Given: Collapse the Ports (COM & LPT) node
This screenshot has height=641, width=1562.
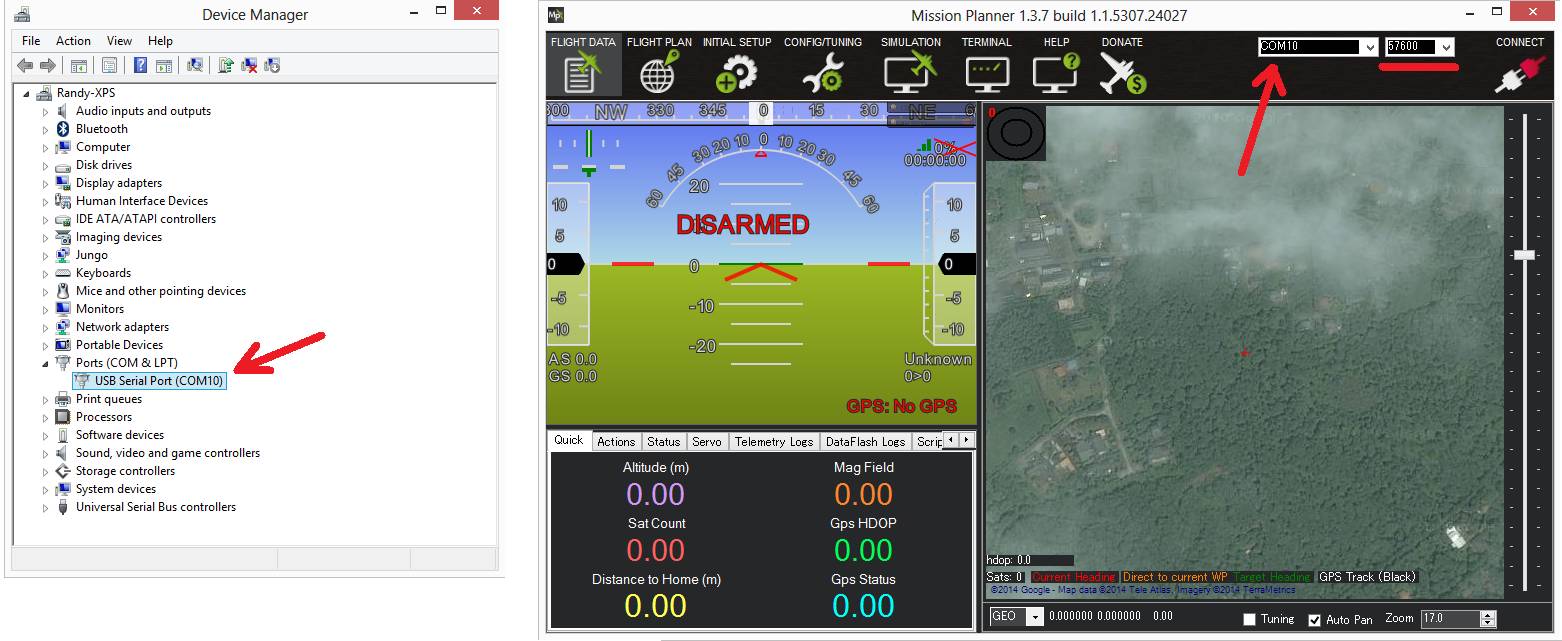Looking at the screenshot, I should coord(45,364).
